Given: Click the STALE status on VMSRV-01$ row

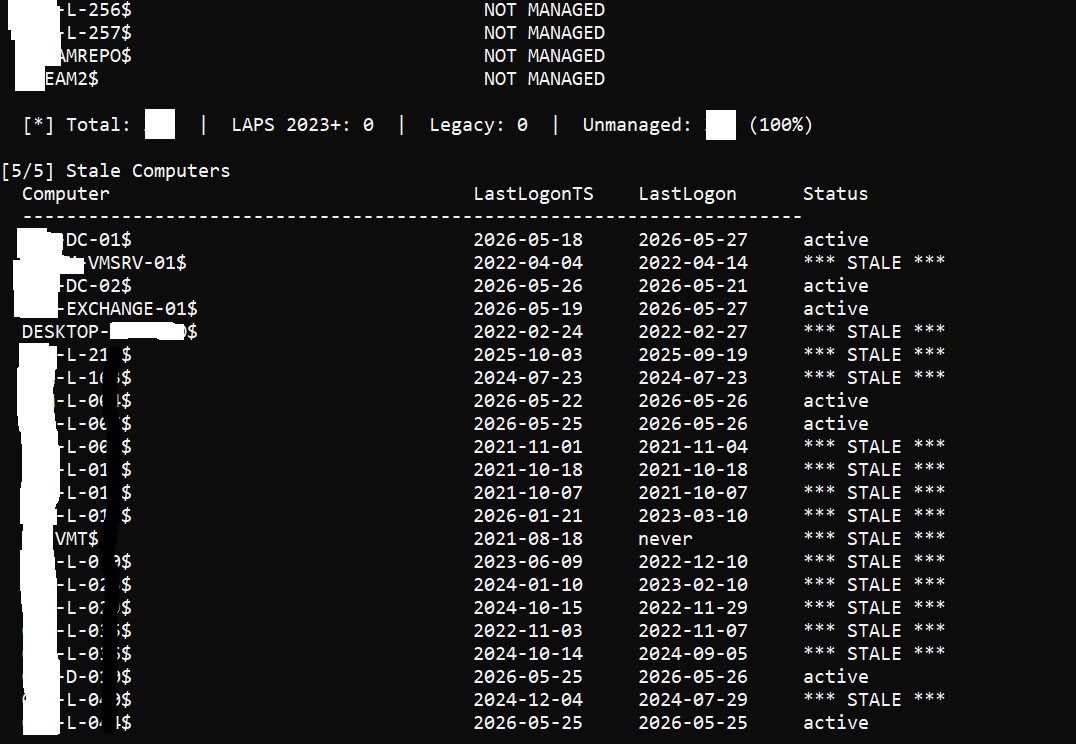Looking at the screenshot, I should point(874,263).
